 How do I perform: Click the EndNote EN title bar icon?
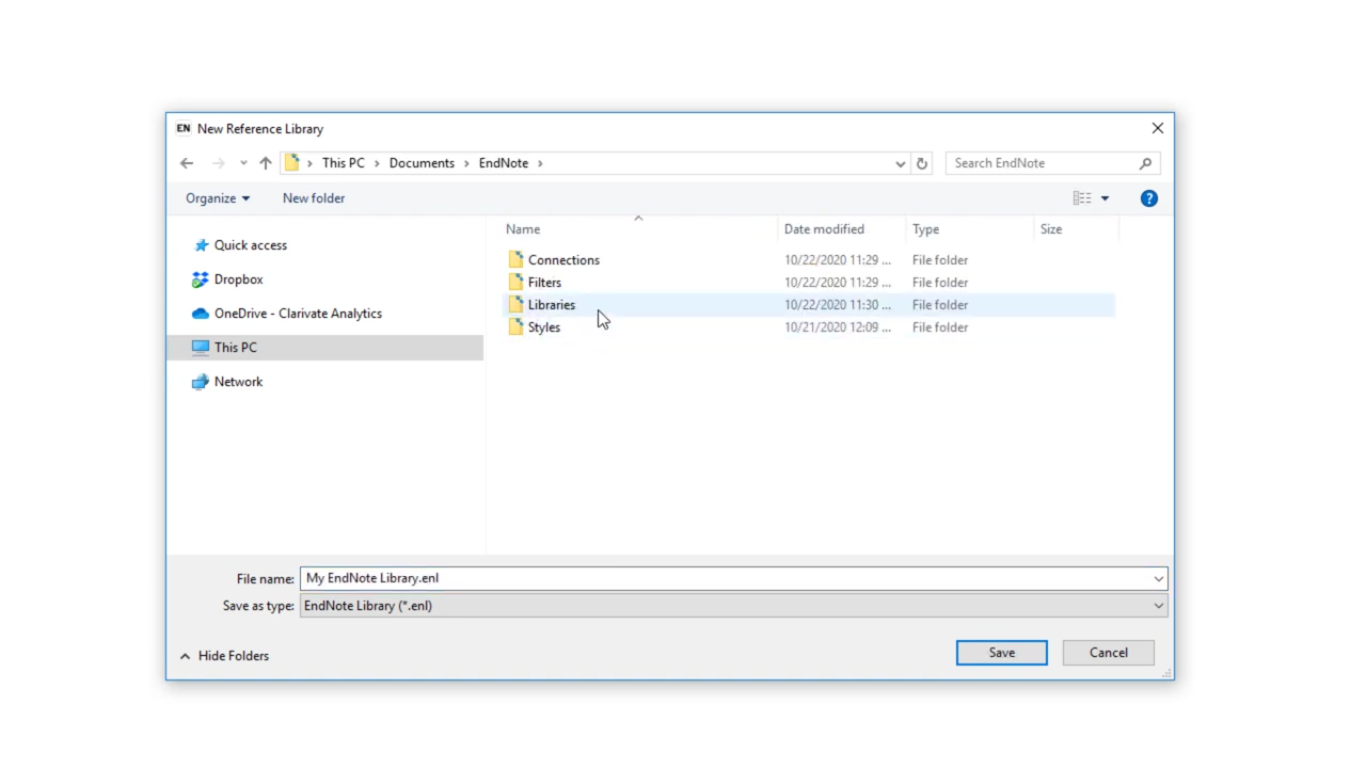183,128
